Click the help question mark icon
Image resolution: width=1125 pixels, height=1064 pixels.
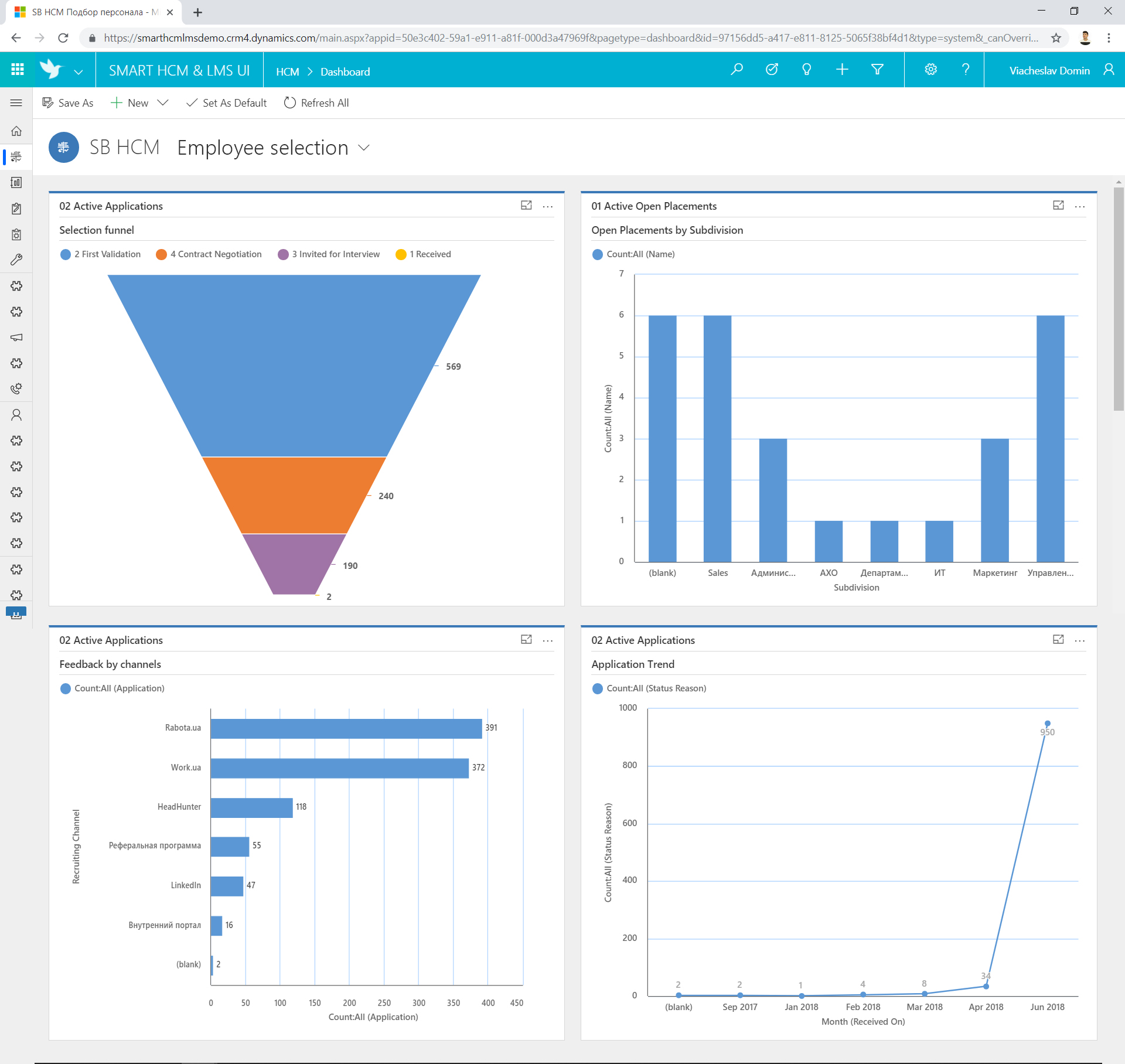(x=966, y=70)
